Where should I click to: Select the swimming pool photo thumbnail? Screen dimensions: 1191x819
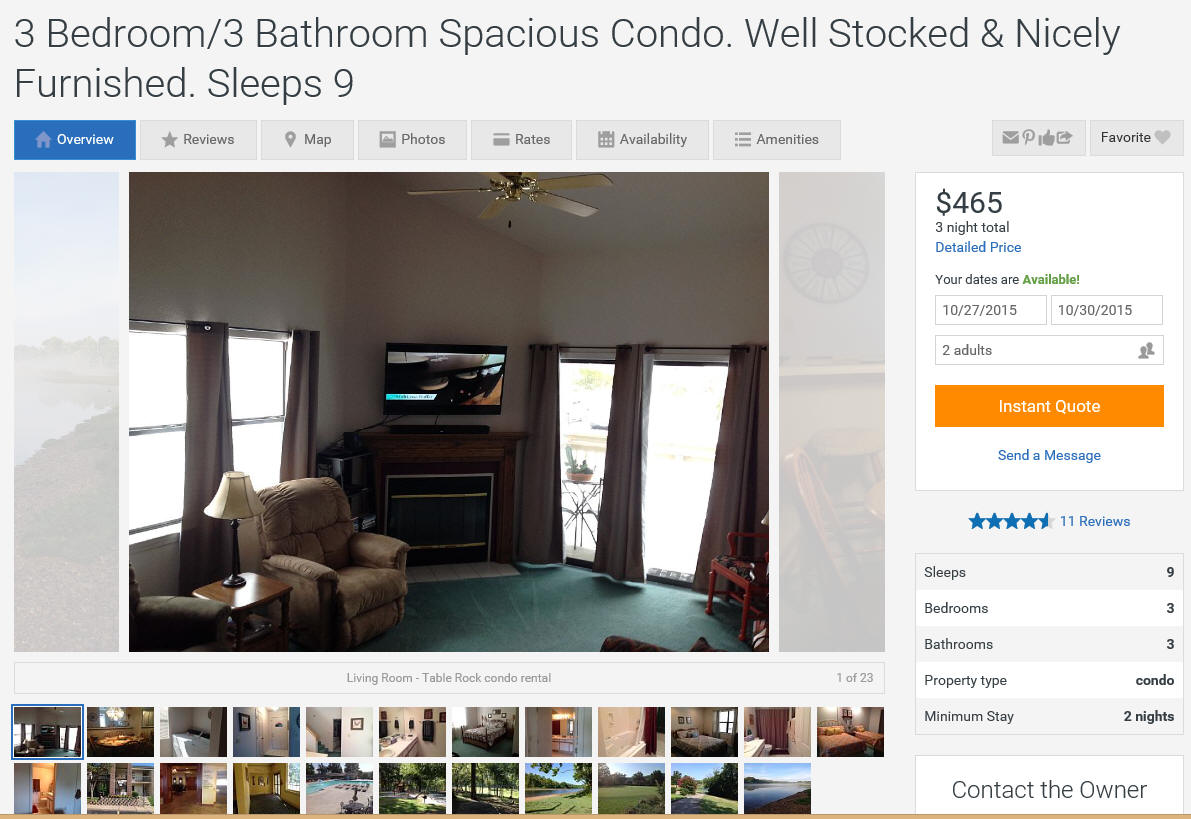click(x=340, y=789)
